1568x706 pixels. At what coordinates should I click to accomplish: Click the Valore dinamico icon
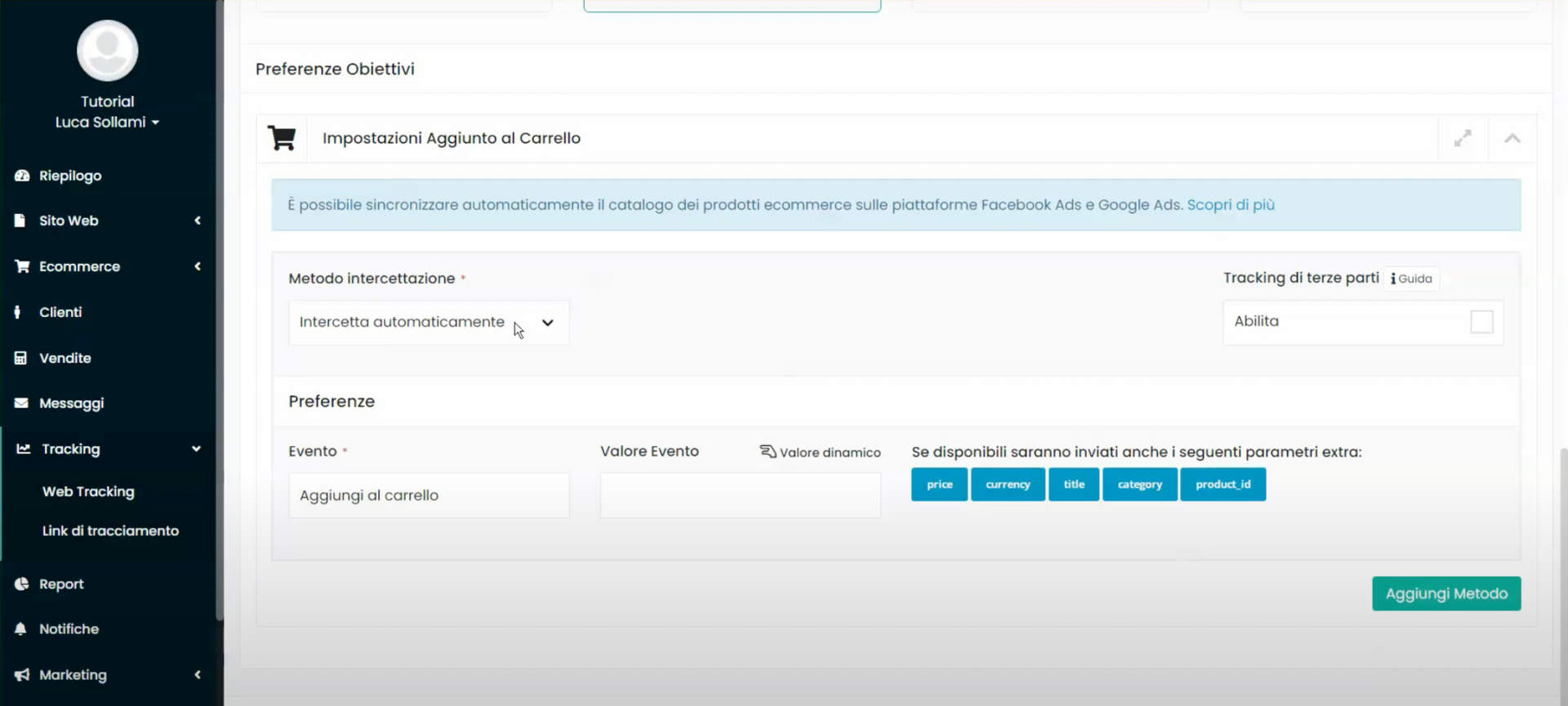pos(768,452)
